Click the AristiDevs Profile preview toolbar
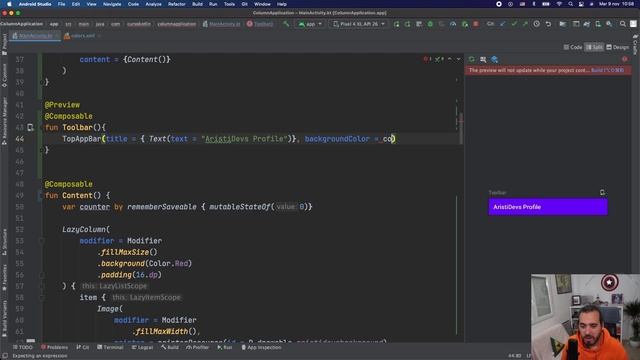Image resolution: width=640 pixels, height=360 pixels. 548,207
